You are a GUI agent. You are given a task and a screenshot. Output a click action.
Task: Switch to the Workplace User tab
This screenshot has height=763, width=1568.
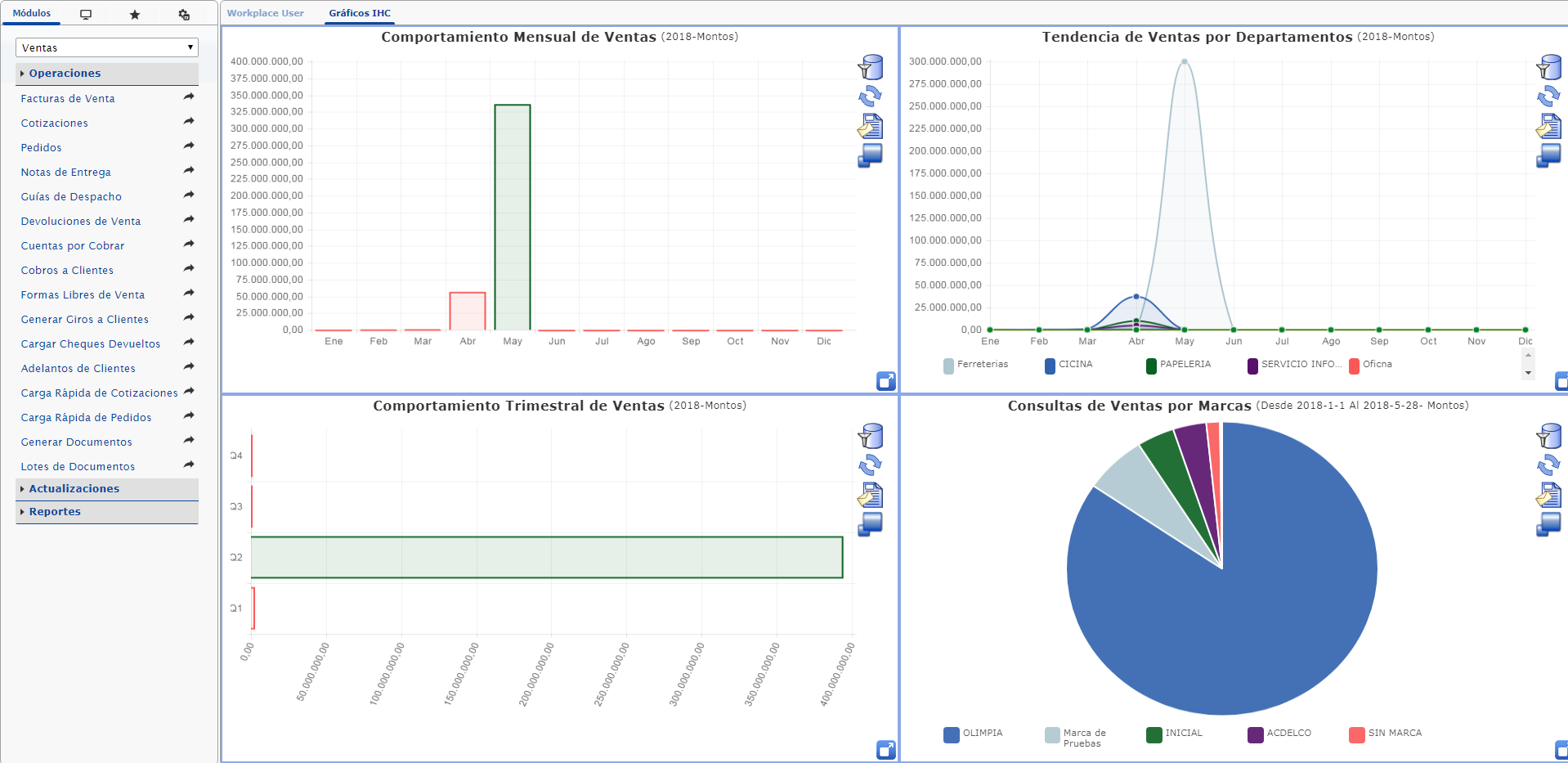tap(265, 13)
